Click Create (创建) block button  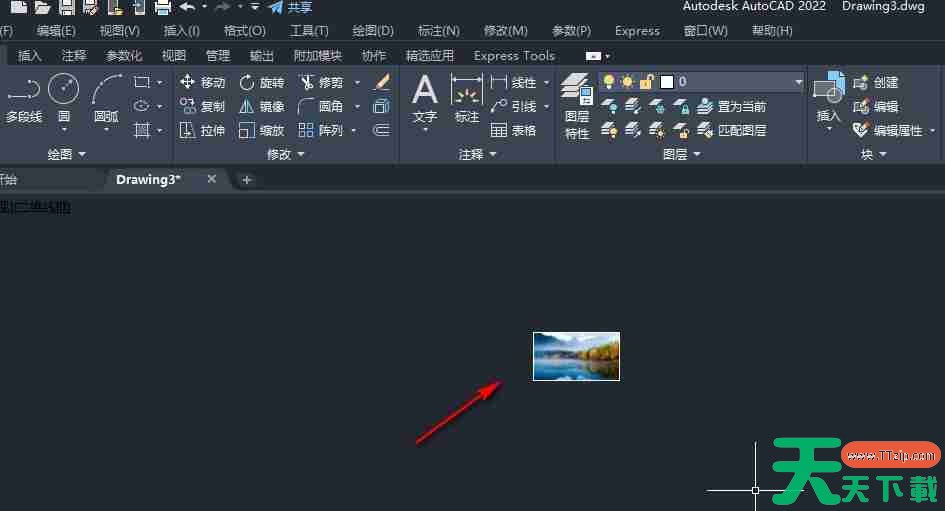tap(876, 82)
